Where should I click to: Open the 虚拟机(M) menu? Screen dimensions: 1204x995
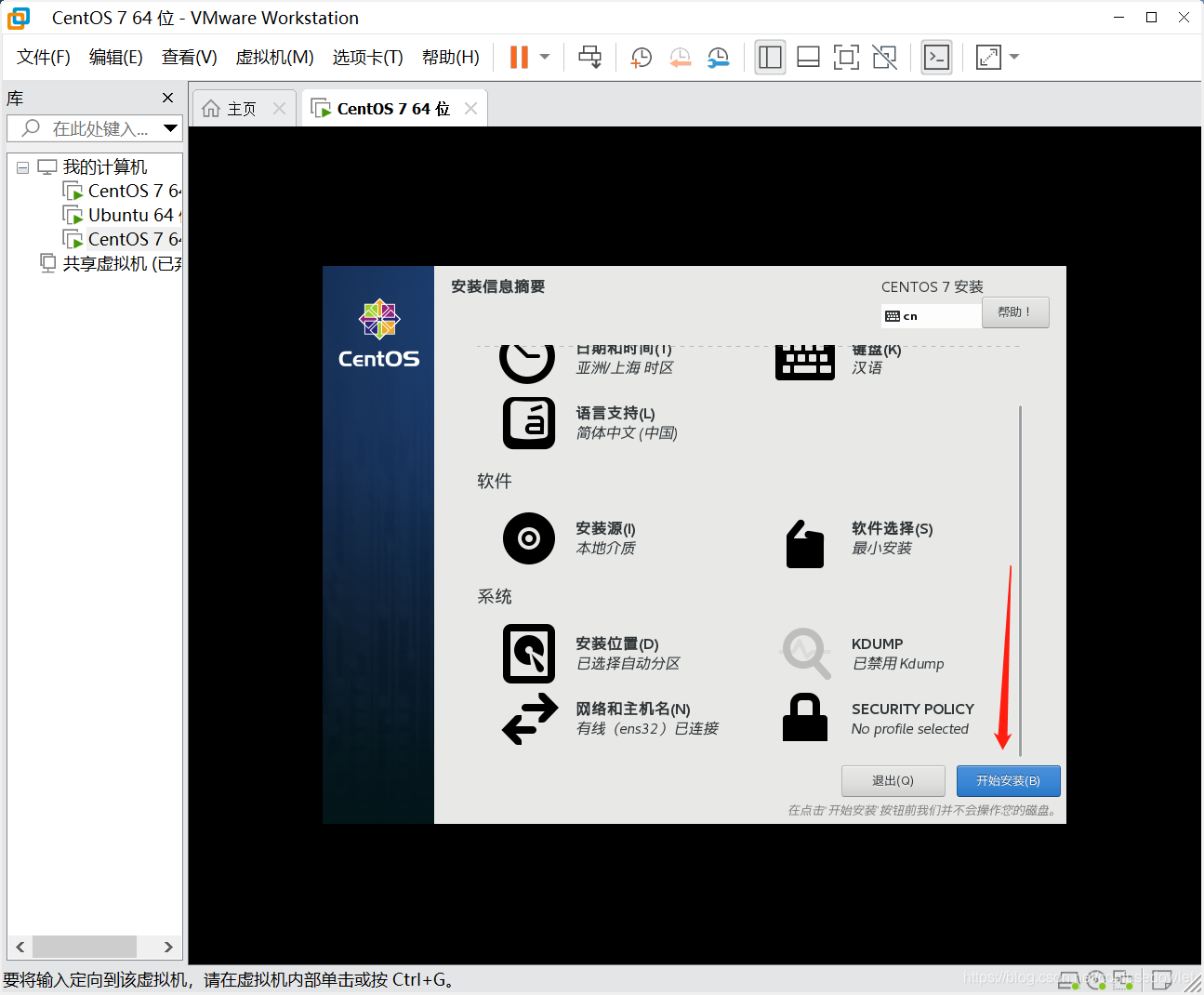(x=275, y=57)
